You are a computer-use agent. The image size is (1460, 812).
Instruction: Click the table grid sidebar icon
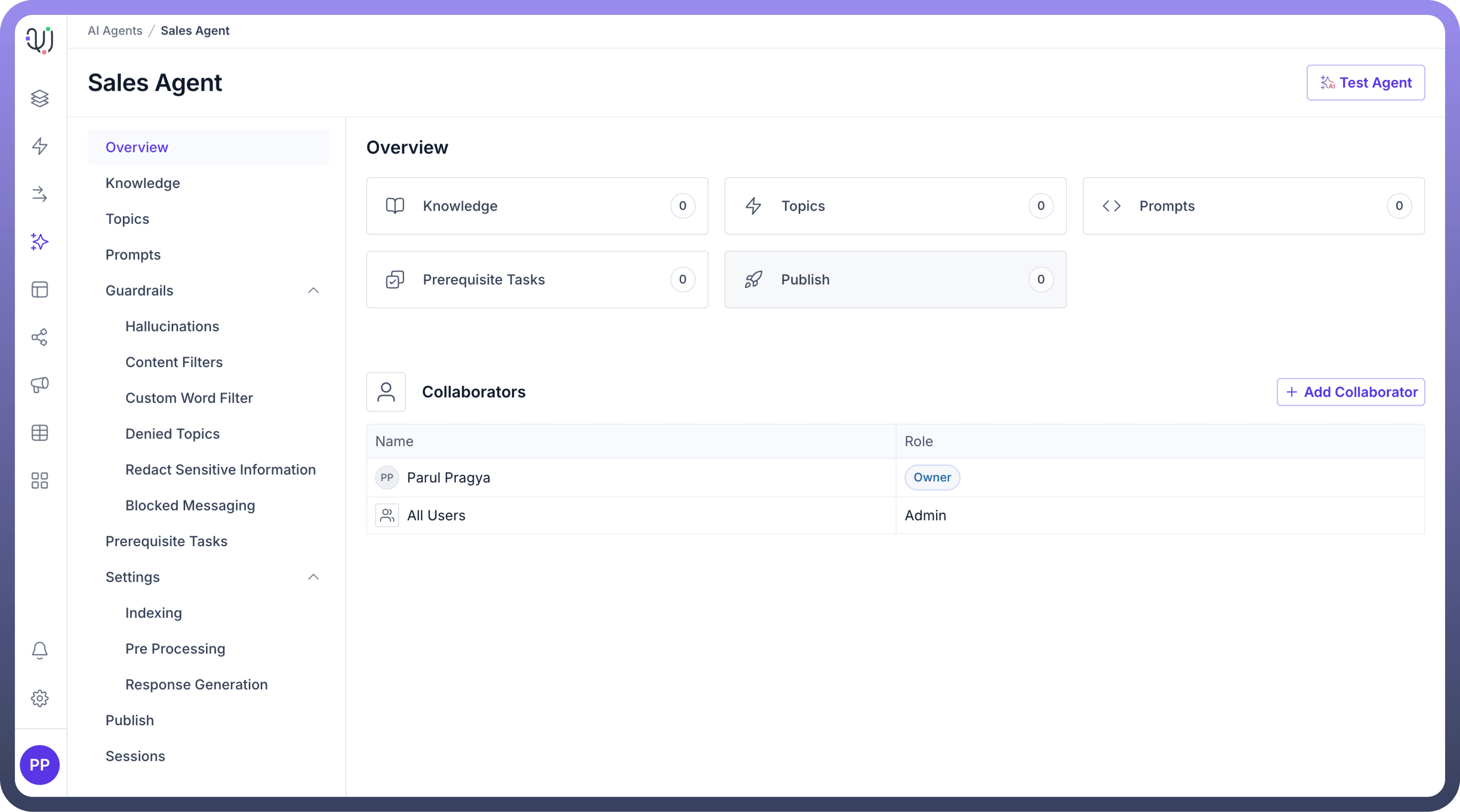40,433
